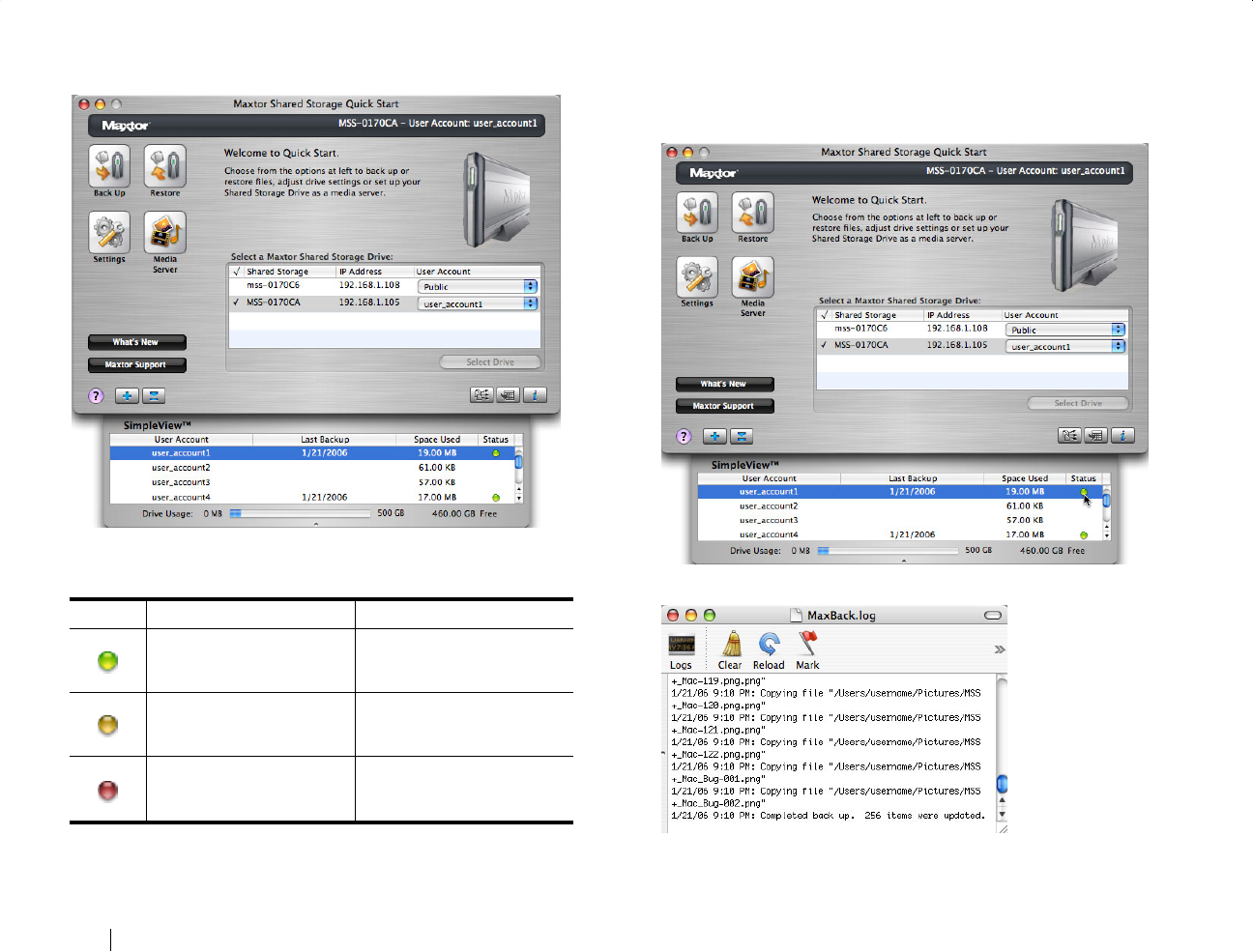Collapse the SimpleView drawer arrow under left window
Screen dimensions: 1253x952
pos(316,524)
